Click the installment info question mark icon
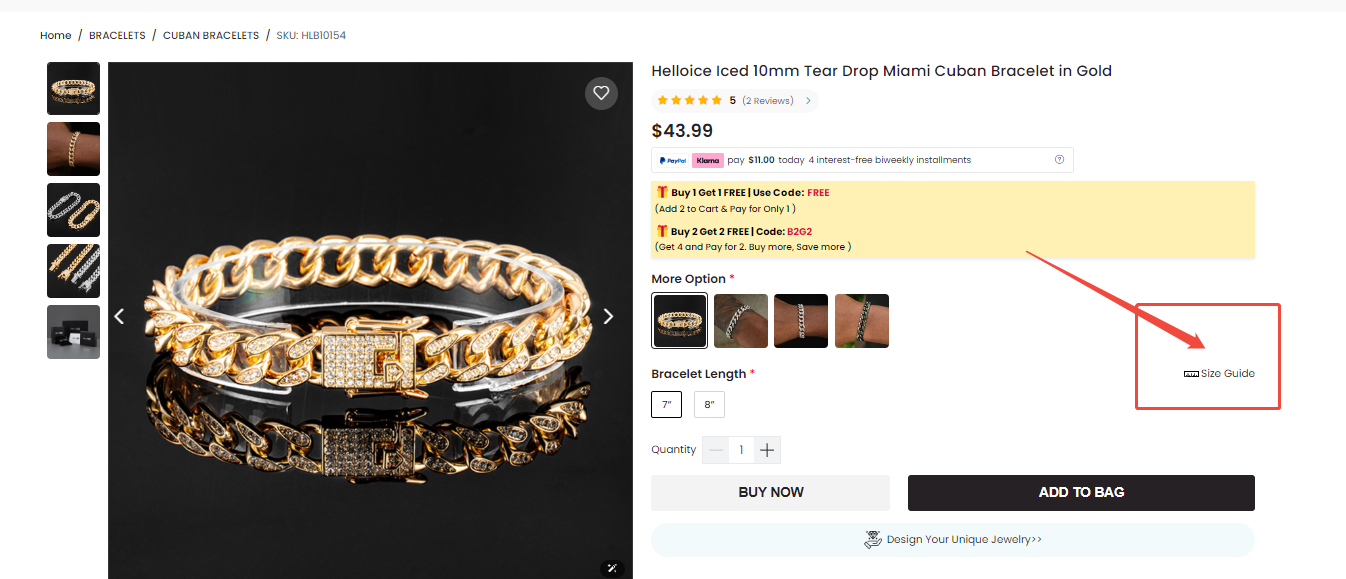The height and width of the screenshot is (579, 1346). pyautogui.click(x=1059, y=160)
